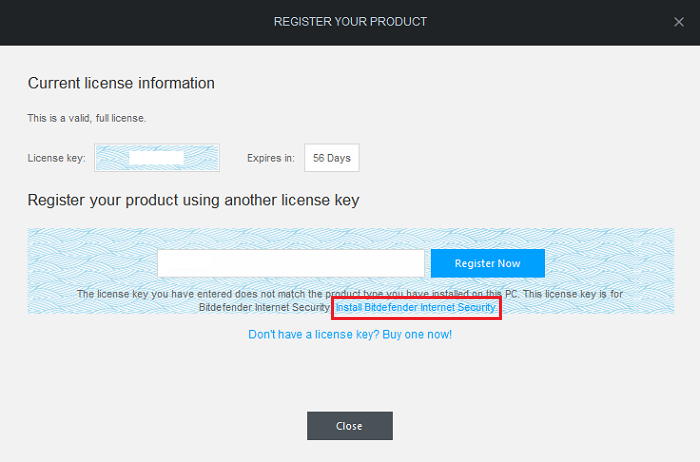700x462 pixels.
Task: Click the new license key input field
Action: pyautogui.click(x=291, y=263)
